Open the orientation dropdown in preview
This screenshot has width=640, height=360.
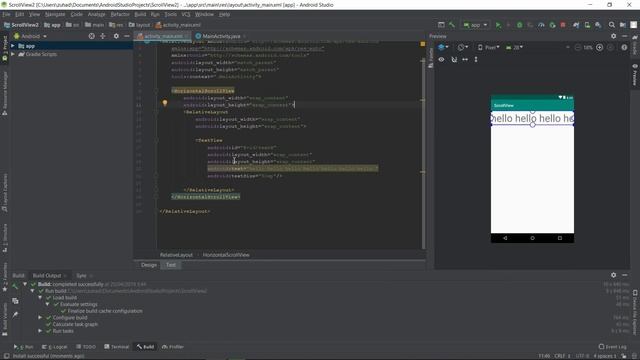[463, 47]
